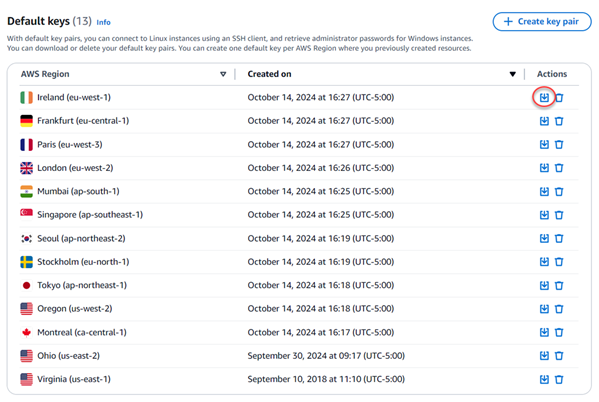The image size is (599, 402).
Task: Select the Tokyo (ap-northeast-1) region name
Action: (82, 285)
